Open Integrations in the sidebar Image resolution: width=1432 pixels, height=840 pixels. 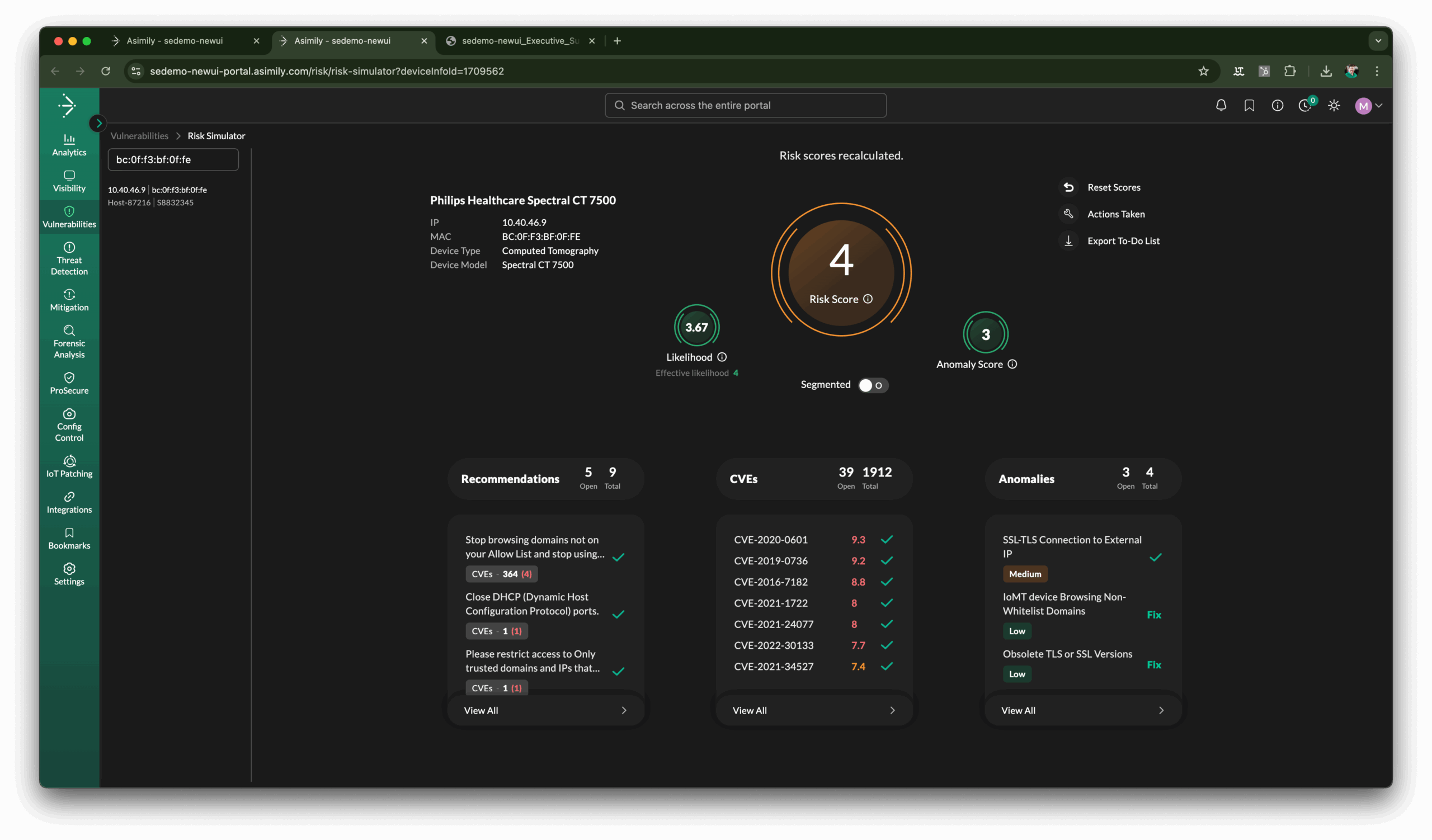coord(69,503)
